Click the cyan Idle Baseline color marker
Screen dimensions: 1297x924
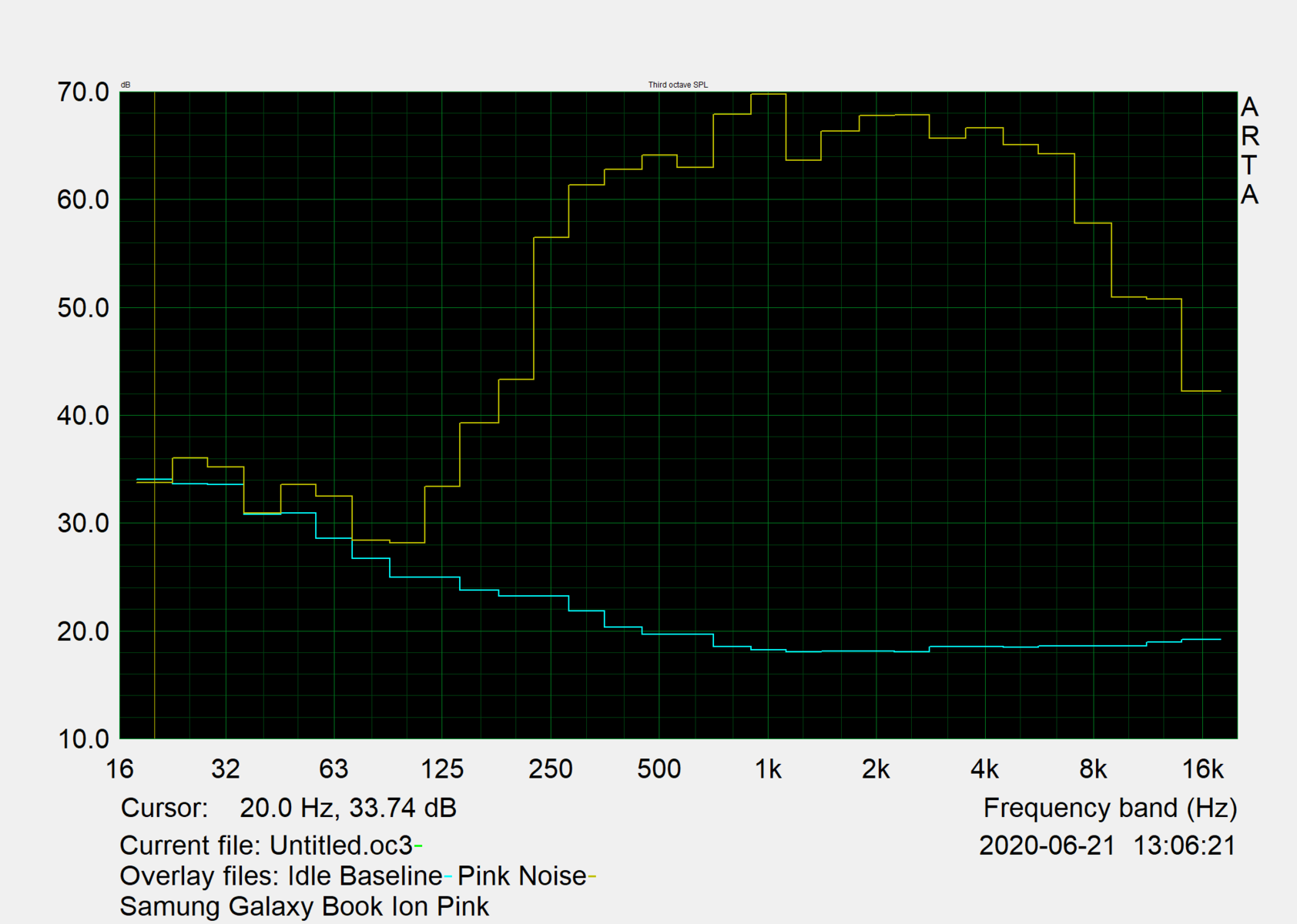[448, 877]
